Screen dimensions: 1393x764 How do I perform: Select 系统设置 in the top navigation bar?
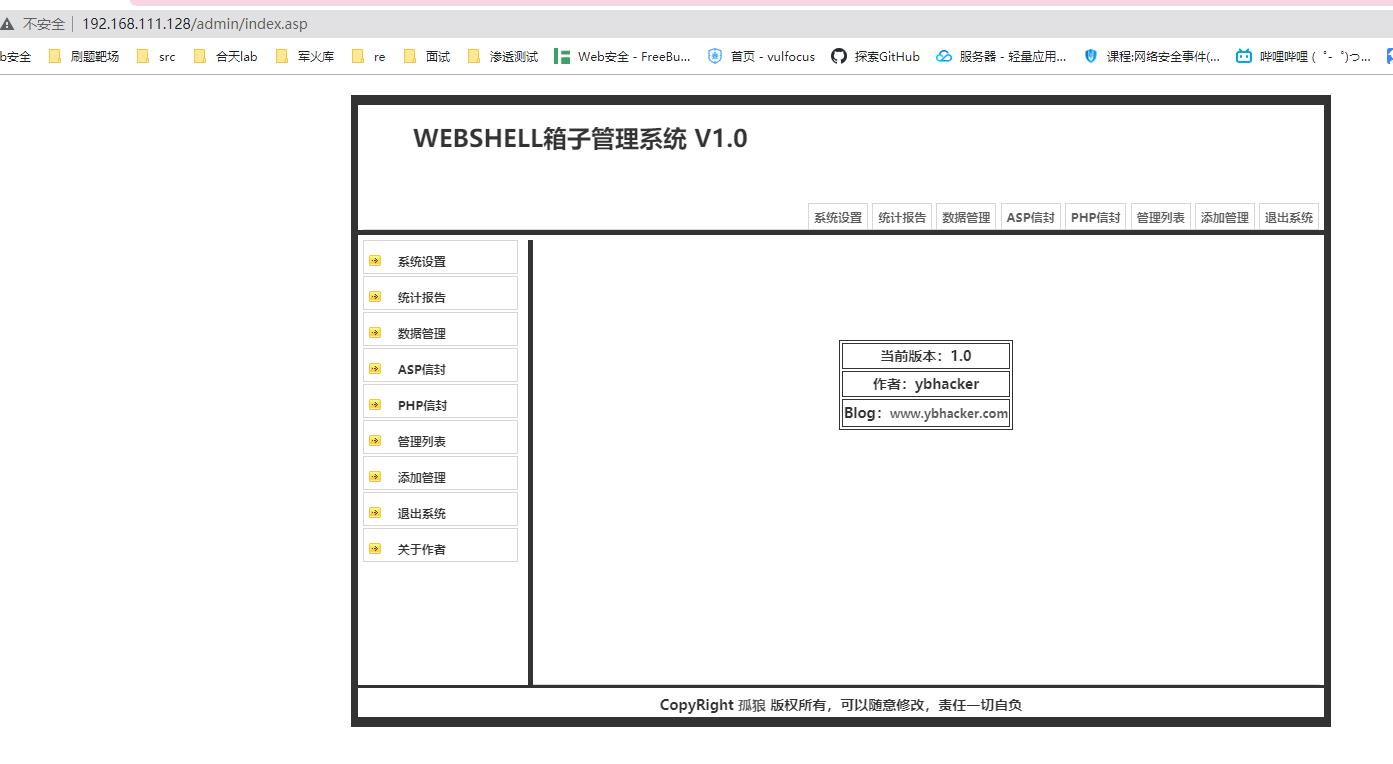[838, 217]
